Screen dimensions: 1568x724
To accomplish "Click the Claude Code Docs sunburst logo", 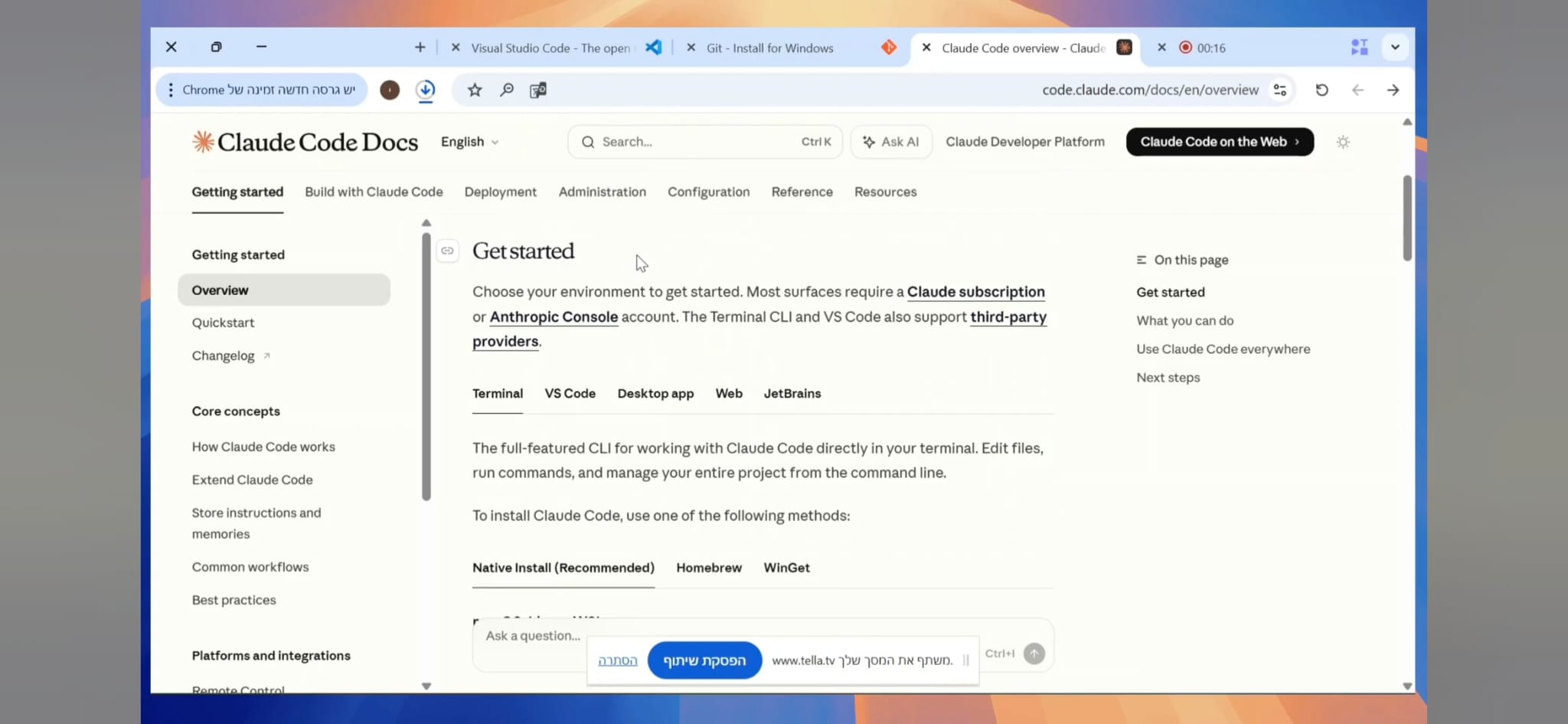I will tap(203, 142).
